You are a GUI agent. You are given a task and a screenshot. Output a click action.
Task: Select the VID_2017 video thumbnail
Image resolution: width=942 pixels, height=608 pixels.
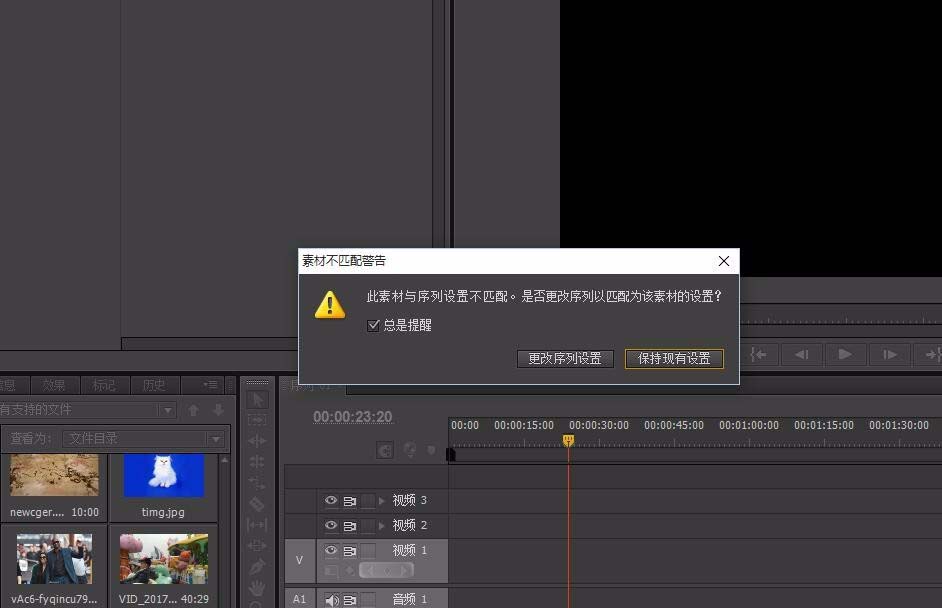click(164, 559)
